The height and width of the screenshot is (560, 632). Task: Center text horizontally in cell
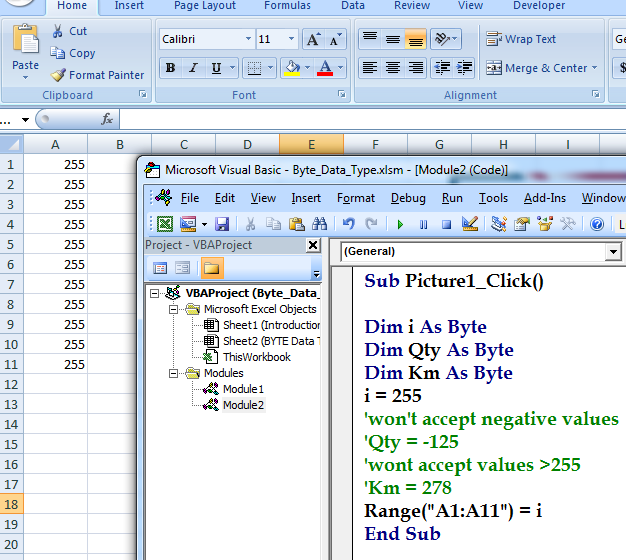coord(393,68)
